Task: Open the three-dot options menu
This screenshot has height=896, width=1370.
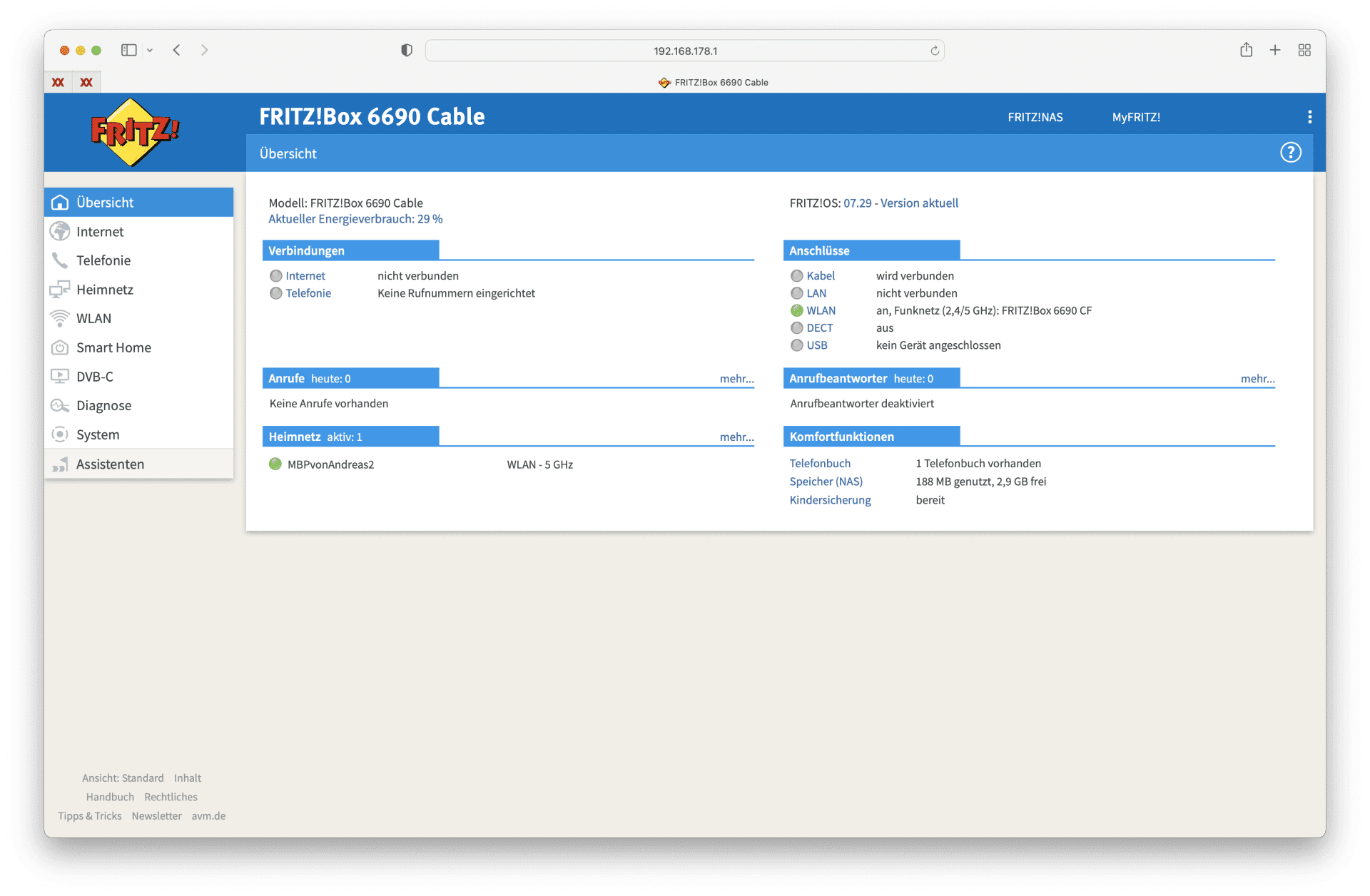Action: click(1309, 117)
